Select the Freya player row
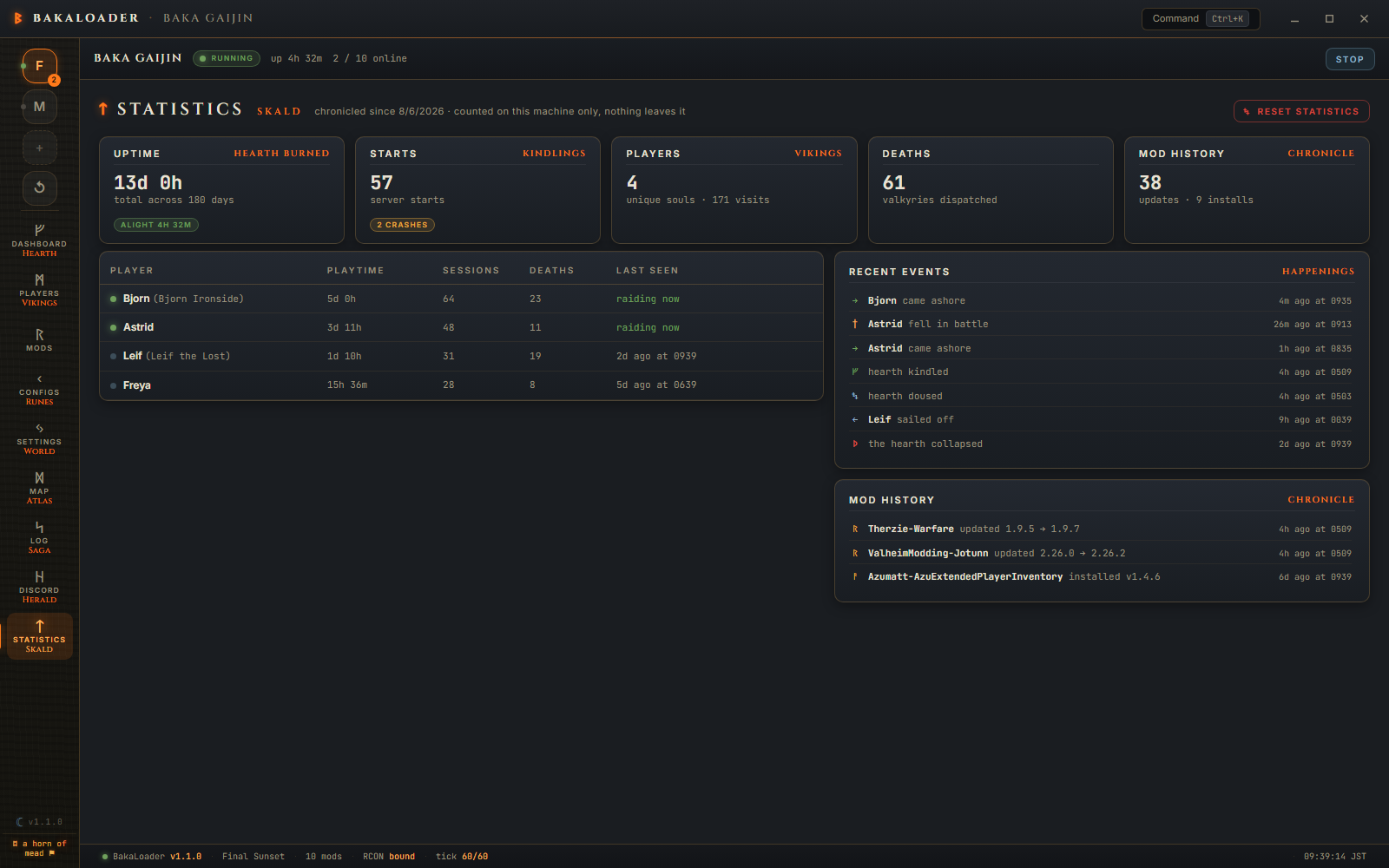 pos(461,385)
